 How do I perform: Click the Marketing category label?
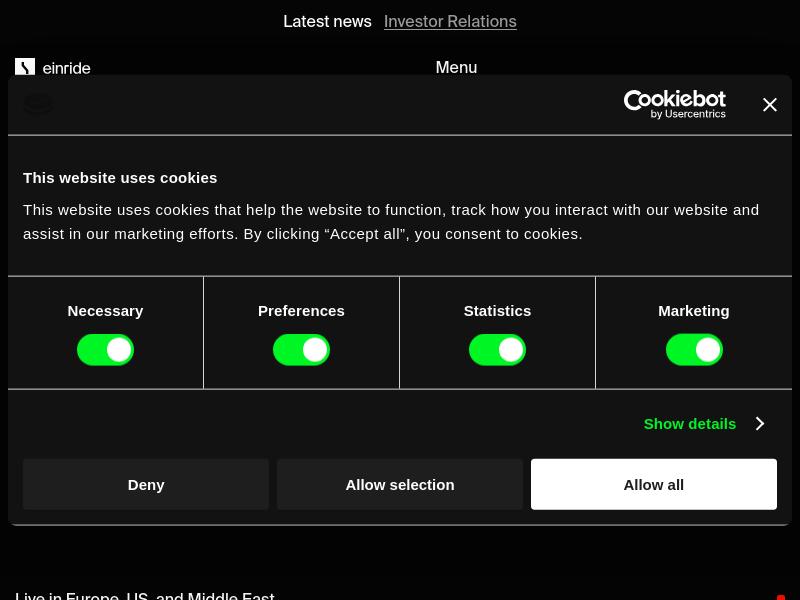point(694,311)
